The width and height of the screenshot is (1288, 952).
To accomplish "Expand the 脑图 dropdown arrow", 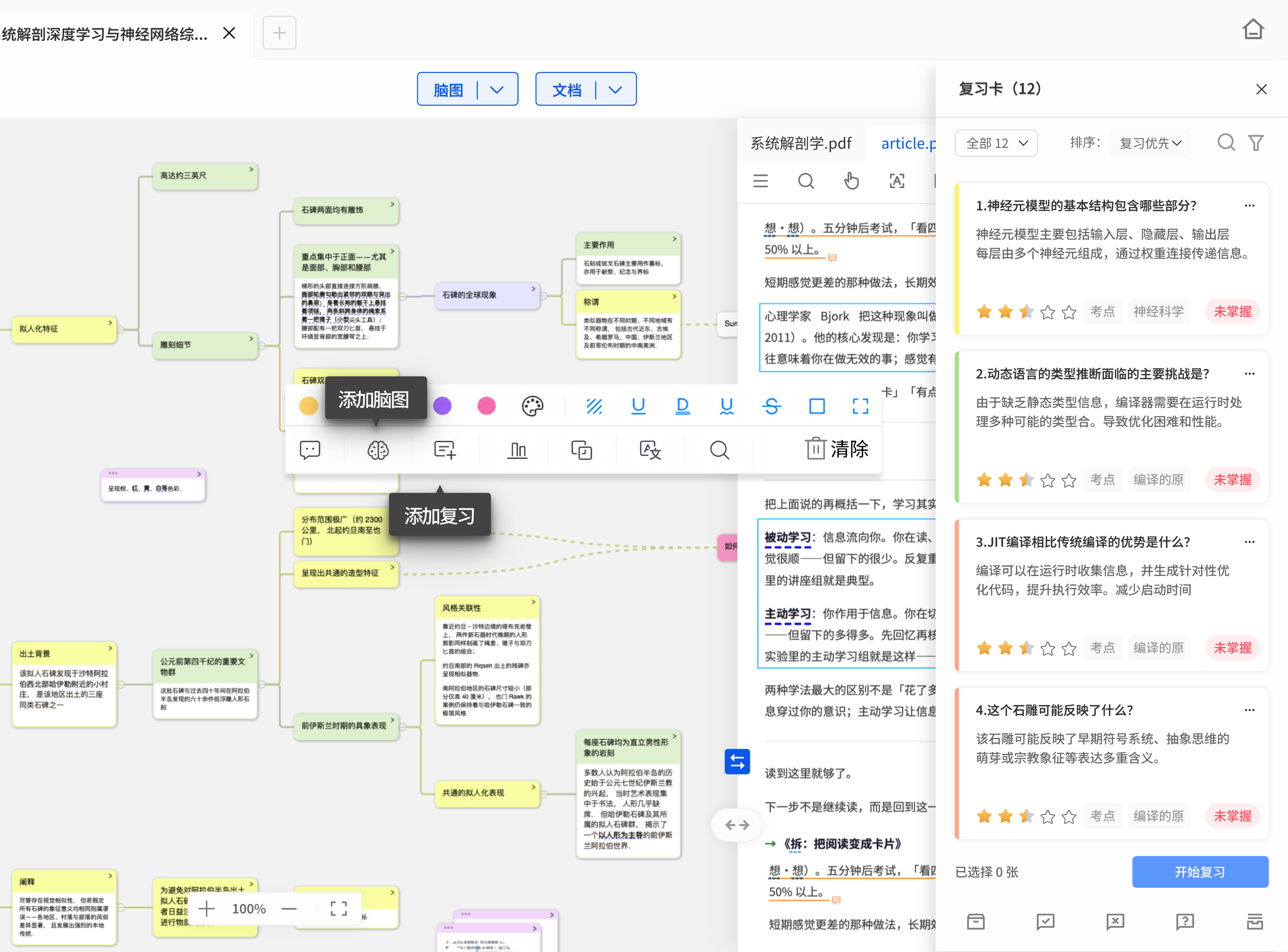I will 497,90.
